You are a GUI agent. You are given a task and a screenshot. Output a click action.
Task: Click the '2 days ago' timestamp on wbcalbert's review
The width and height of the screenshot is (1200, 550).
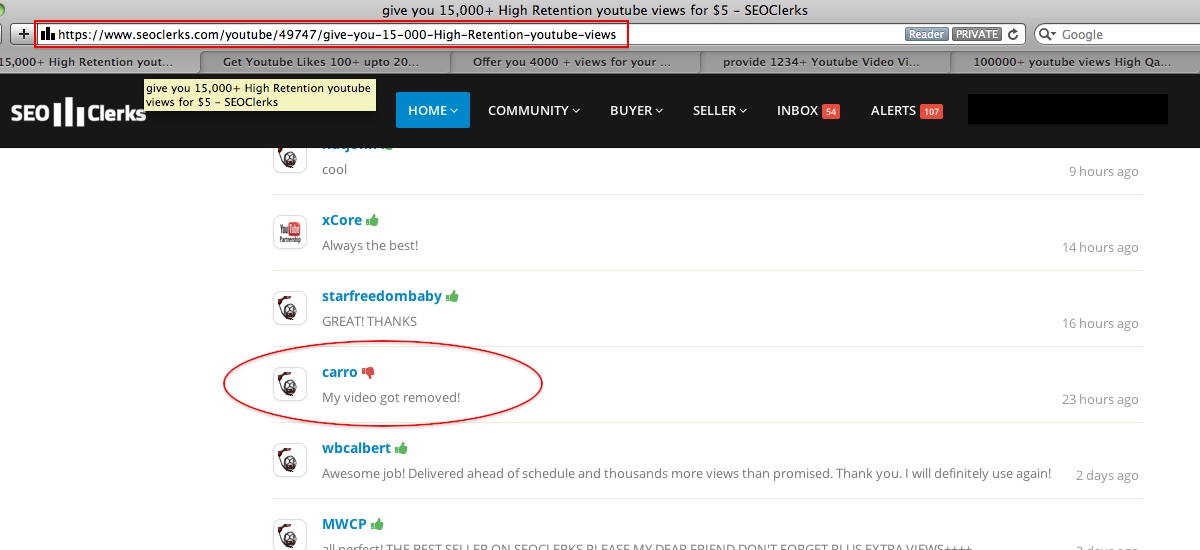(1107, 475)
